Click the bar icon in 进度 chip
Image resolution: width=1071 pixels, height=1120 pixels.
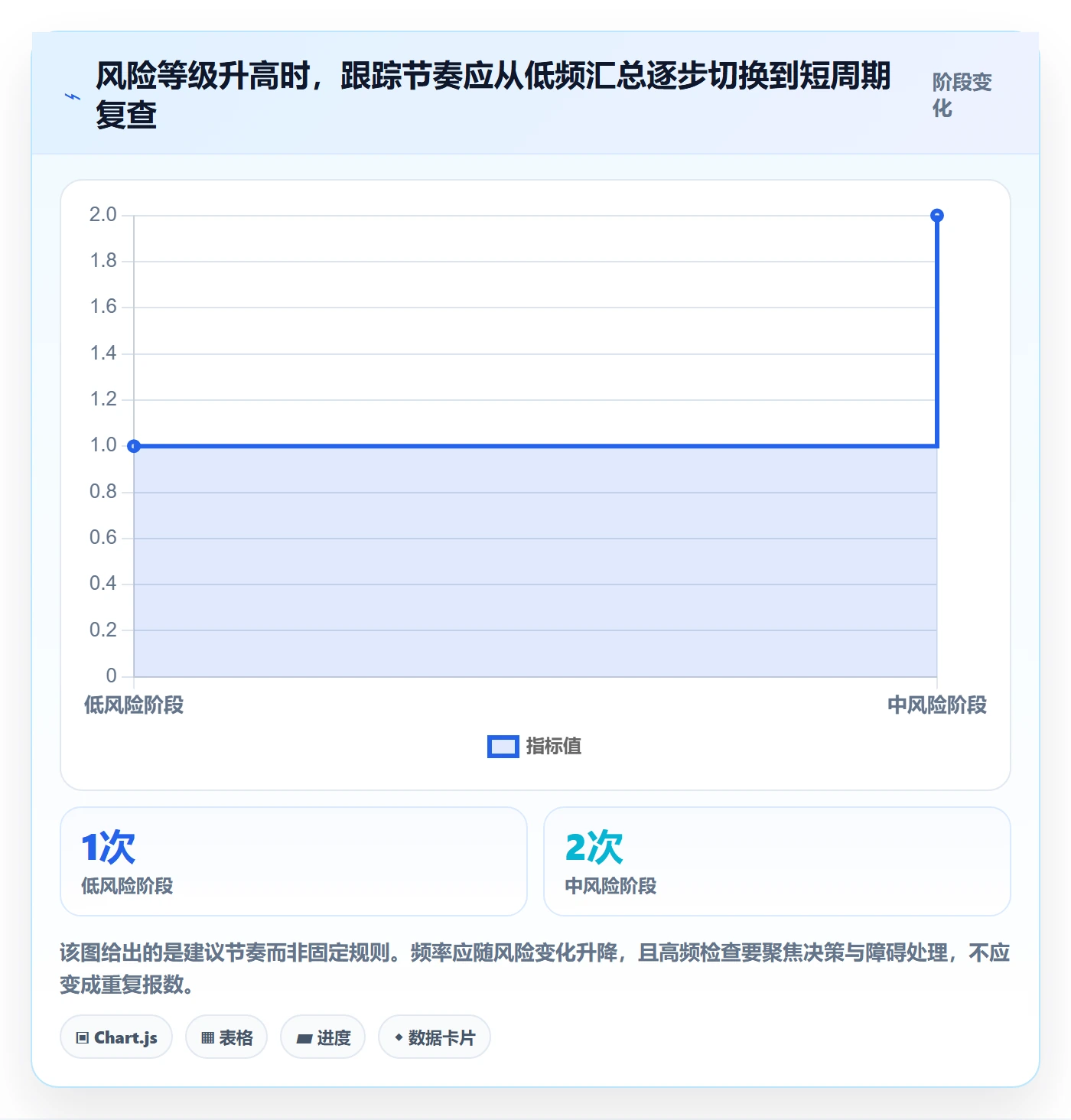[x=304, y=1038]
